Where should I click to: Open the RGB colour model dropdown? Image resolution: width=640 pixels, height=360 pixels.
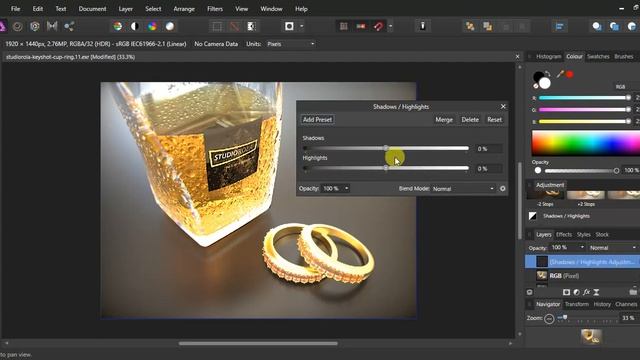click(x=627, y=87)
